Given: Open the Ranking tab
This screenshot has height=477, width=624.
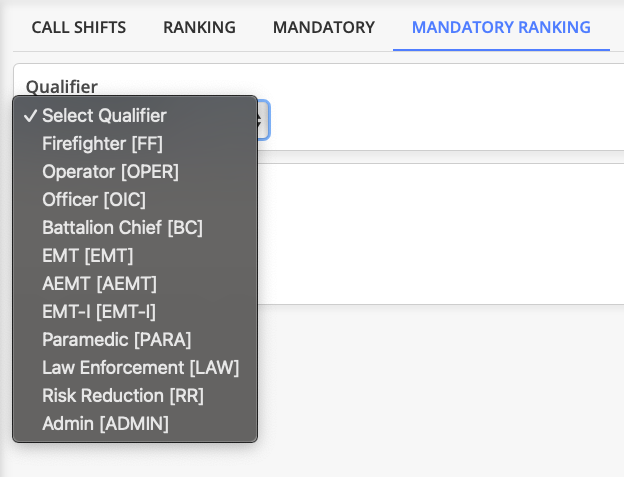Looking at the screenshot, I should coord(199,27).
